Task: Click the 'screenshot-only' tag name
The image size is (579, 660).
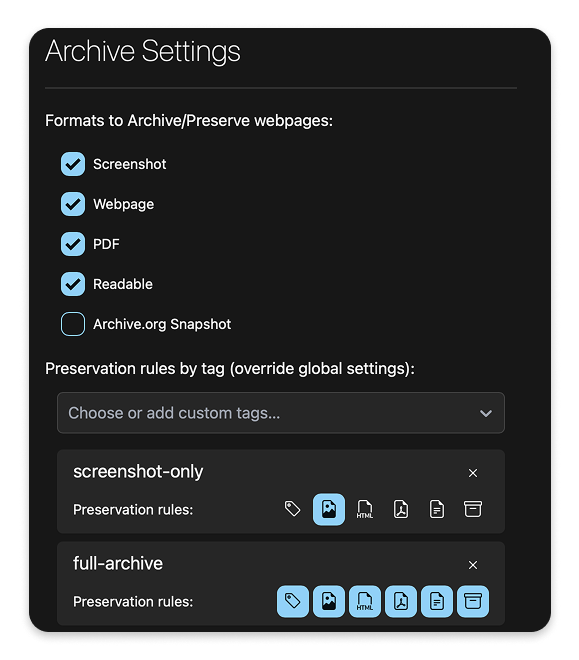Action: pos(138,472)
